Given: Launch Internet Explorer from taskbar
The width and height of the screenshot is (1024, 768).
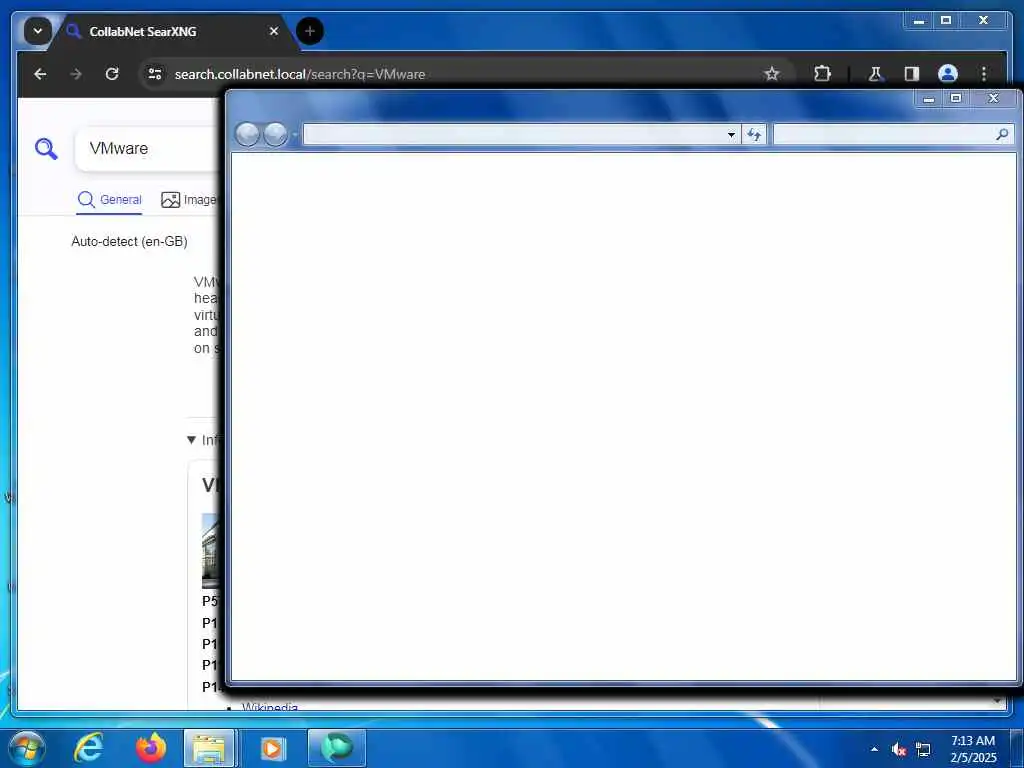Looking at the screenshot, I should point(88,748).
